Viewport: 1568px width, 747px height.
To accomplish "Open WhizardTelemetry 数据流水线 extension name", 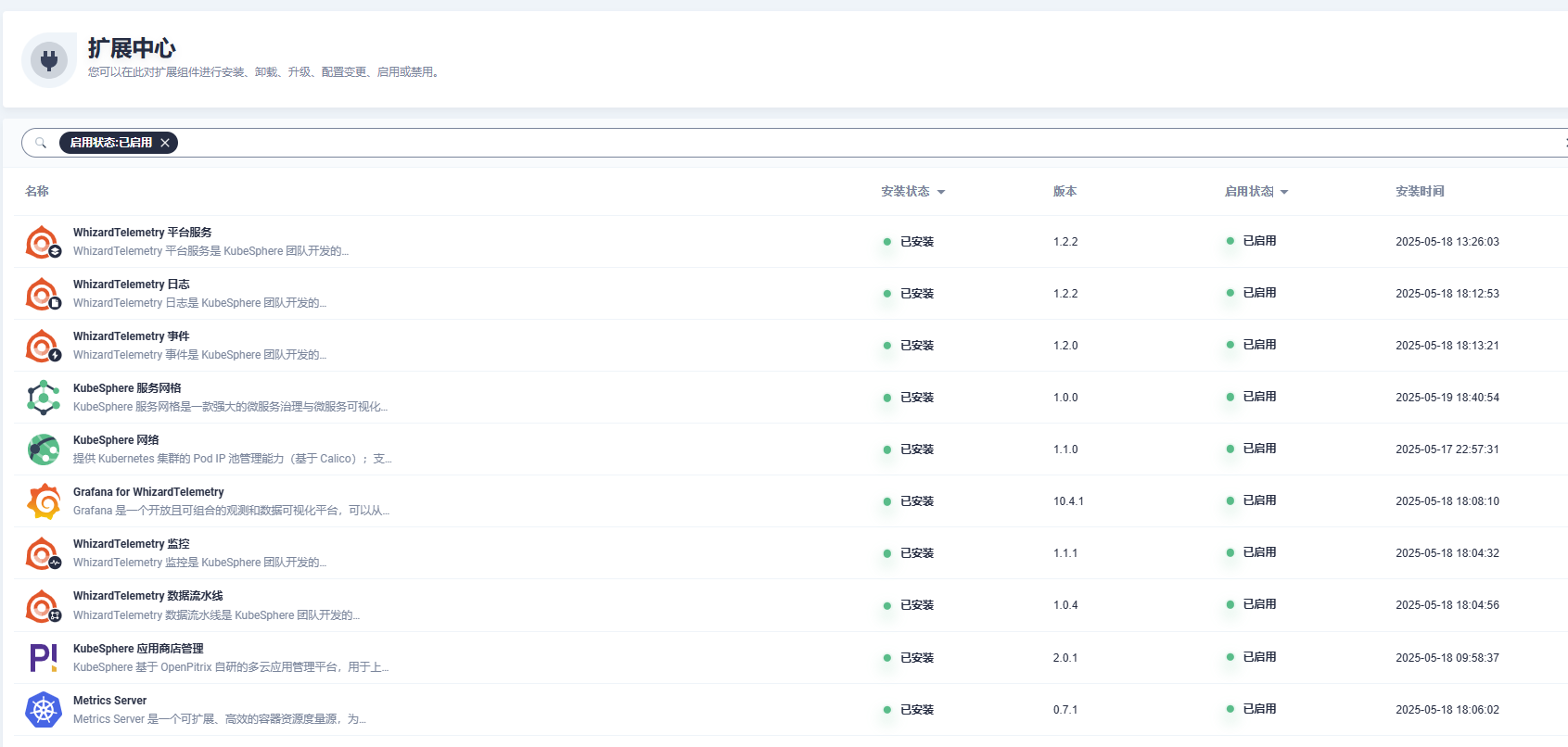I will pyautogui.click(x=148, y=596).
